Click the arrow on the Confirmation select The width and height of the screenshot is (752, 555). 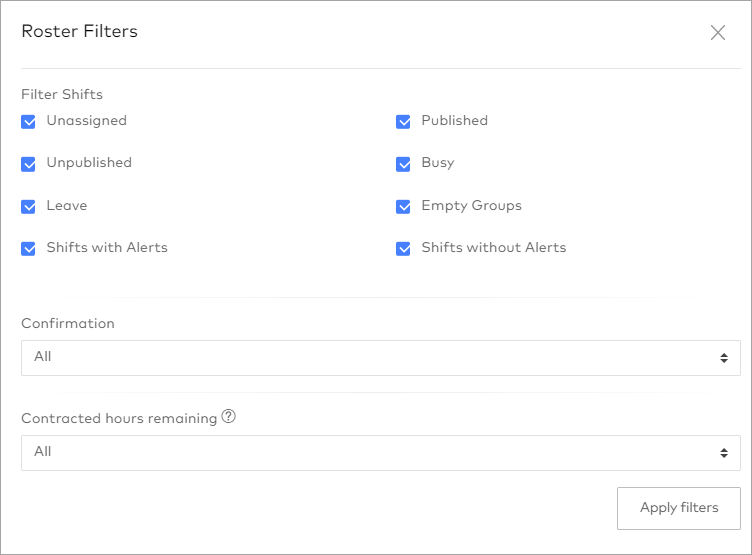pyautogui.click(x=723, y=357)
